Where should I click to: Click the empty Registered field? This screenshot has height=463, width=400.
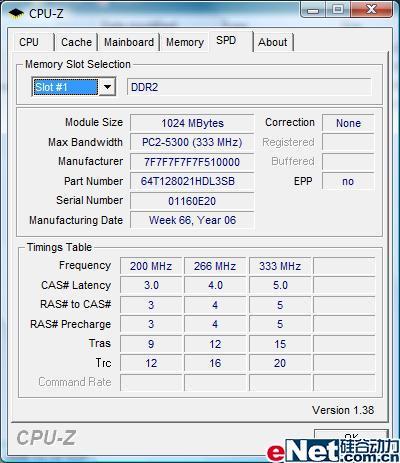tap(348, 143)
